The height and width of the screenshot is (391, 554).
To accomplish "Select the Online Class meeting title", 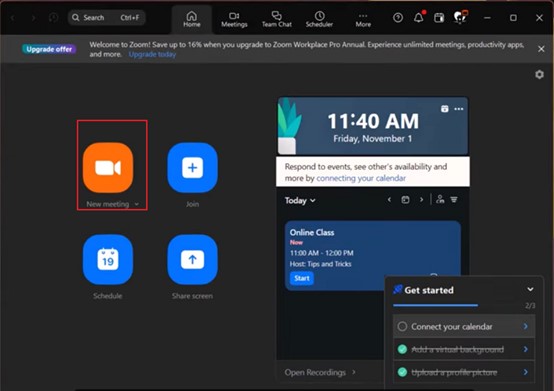I will pyautogui.click(x=312, y=232).
